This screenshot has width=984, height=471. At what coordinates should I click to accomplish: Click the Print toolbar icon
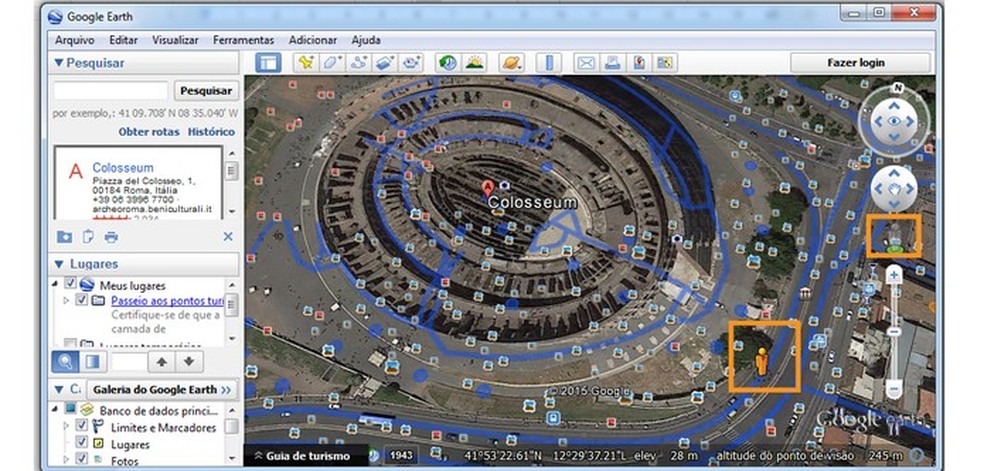(612, 63)
